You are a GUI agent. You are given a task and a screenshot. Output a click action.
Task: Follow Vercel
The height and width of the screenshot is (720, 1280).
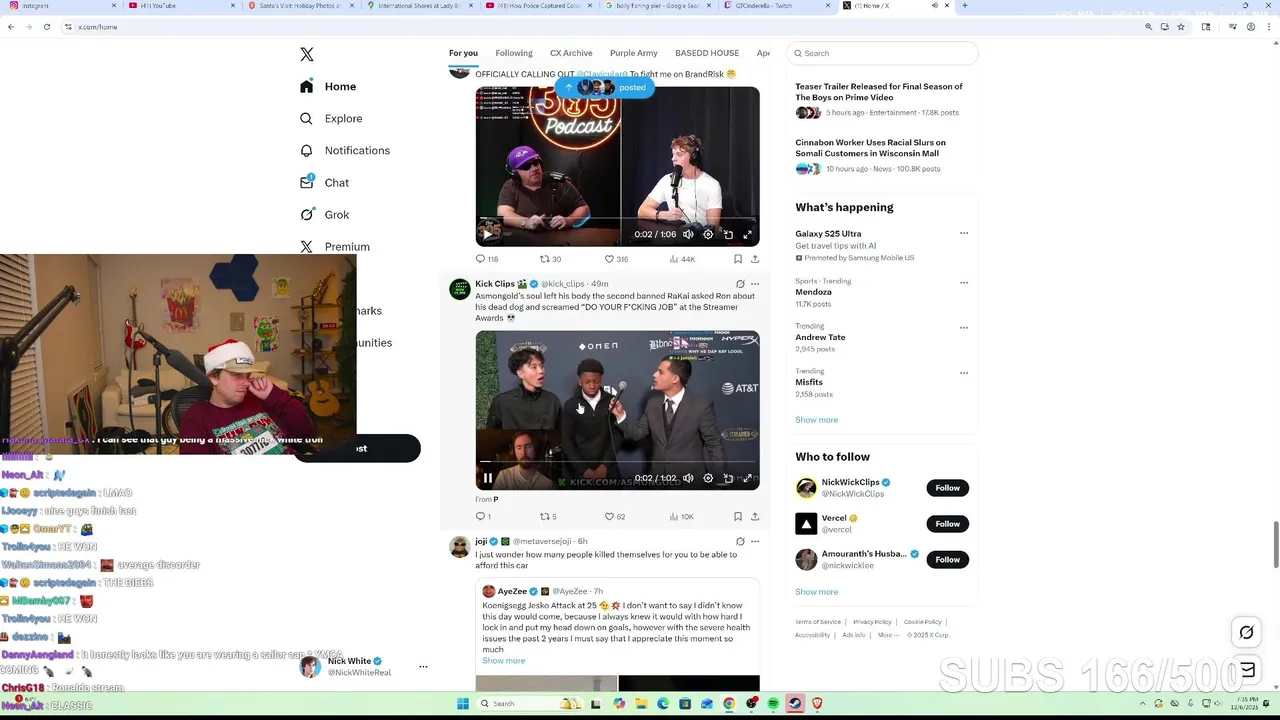[947, 524]
